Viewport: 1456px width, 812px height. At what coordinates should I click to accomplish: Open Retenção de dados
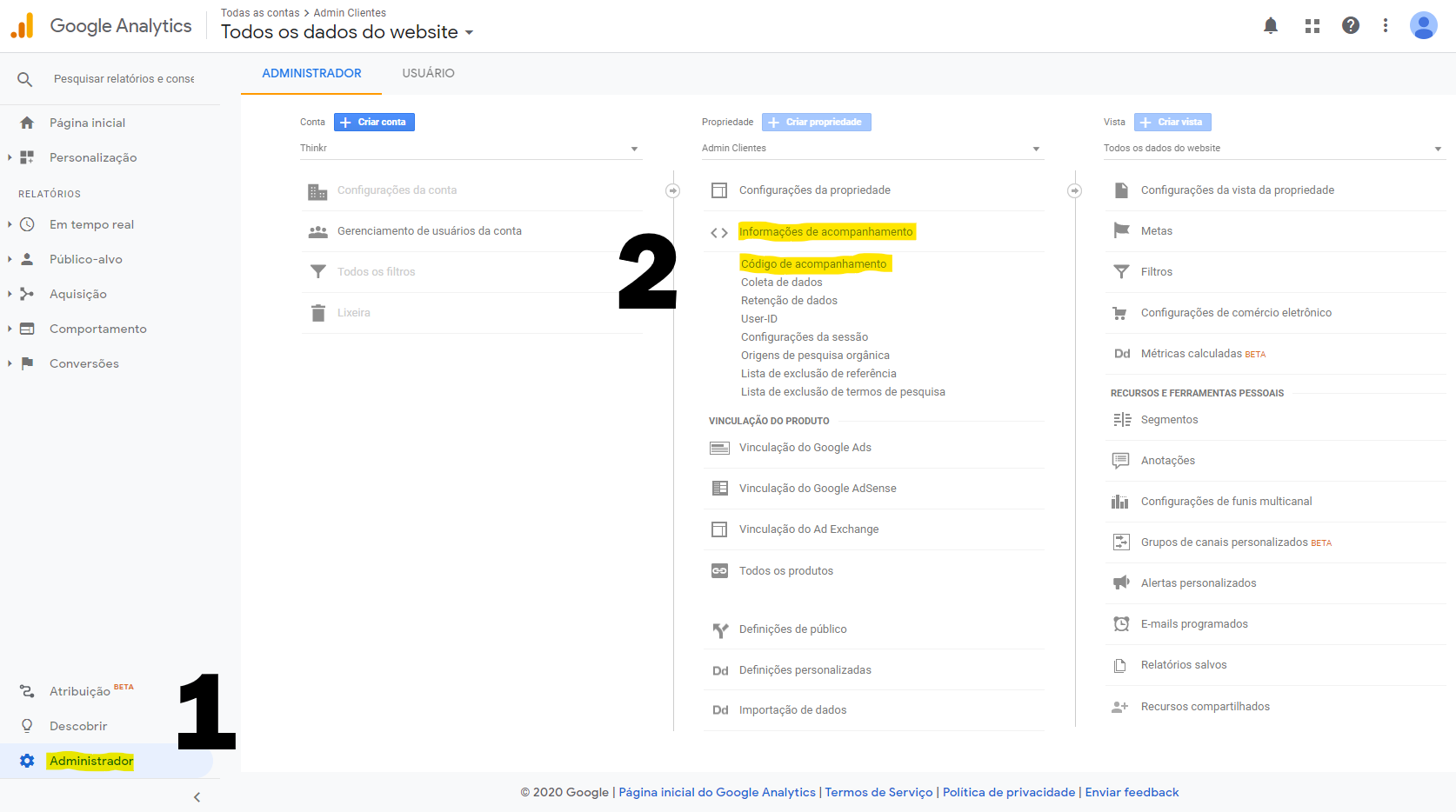[789, 300]
